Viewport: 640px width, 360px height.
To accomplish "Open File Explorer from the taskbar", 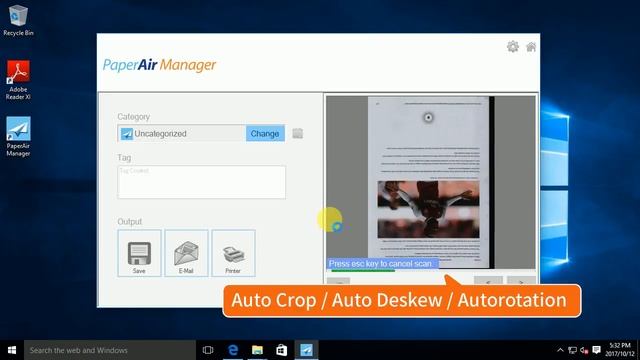I will pyautogui.click(x=257, y=350).
